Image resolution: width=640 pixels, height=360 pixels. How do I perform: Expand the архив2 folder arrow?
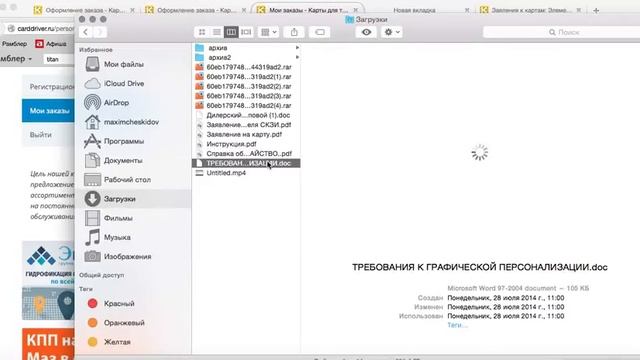pyautogui.click(x=297, y=58)
